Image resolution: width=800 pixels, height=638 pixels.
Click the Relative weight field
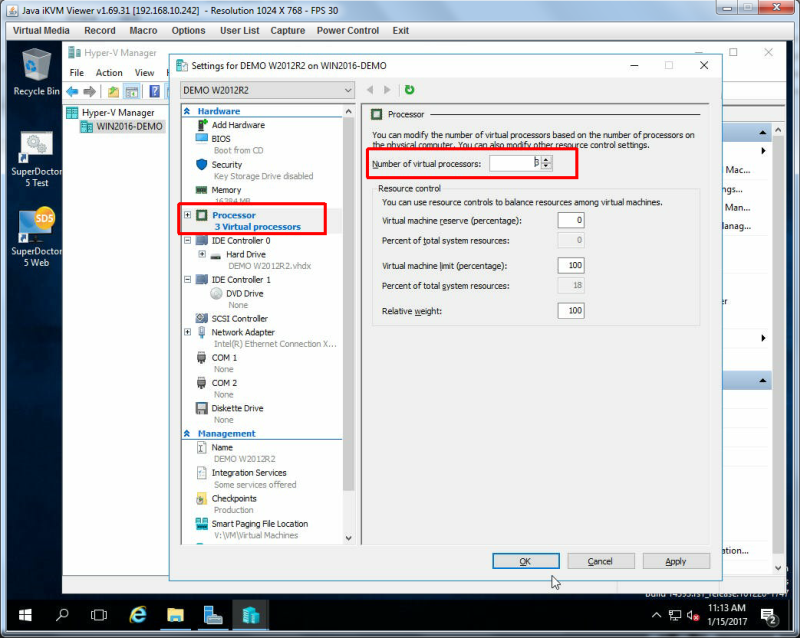pos(571,311)
